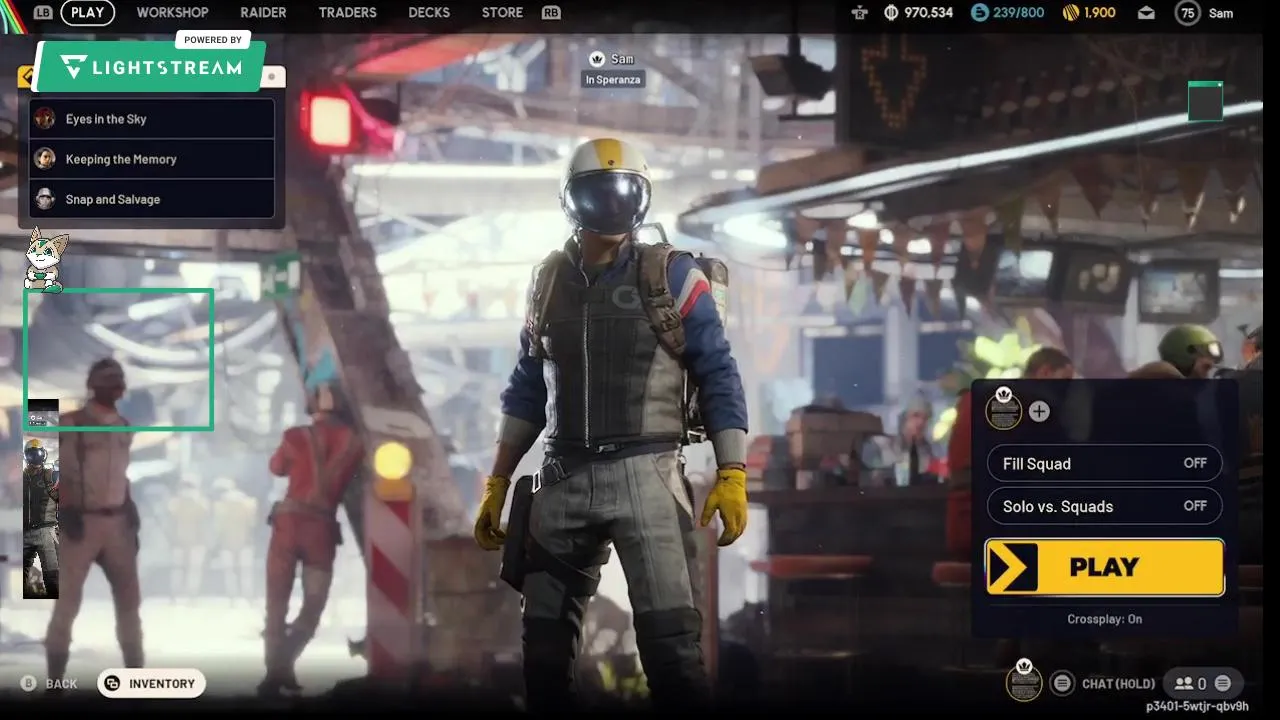This screenshot has height=720, width=1280.
Task: Click the 239/800 stash value
Action: 1017,13
